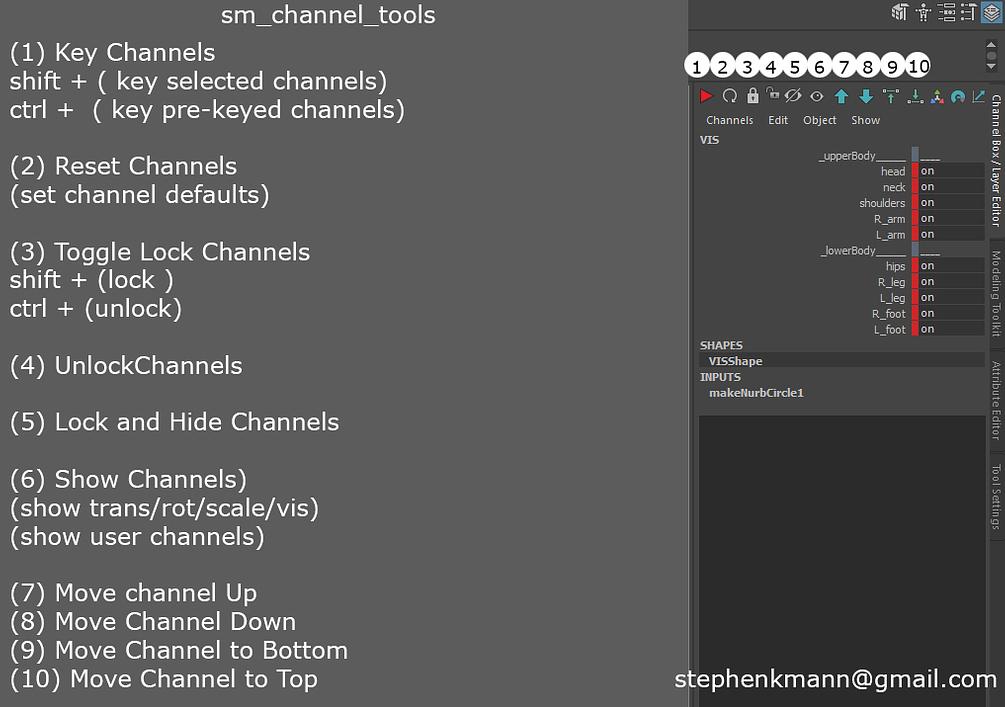Image resolution: width=1005 pixels, height=707 pixels.
Task: Click the open padlock Unlock Channels icon
Action: (x=774, y=95)
